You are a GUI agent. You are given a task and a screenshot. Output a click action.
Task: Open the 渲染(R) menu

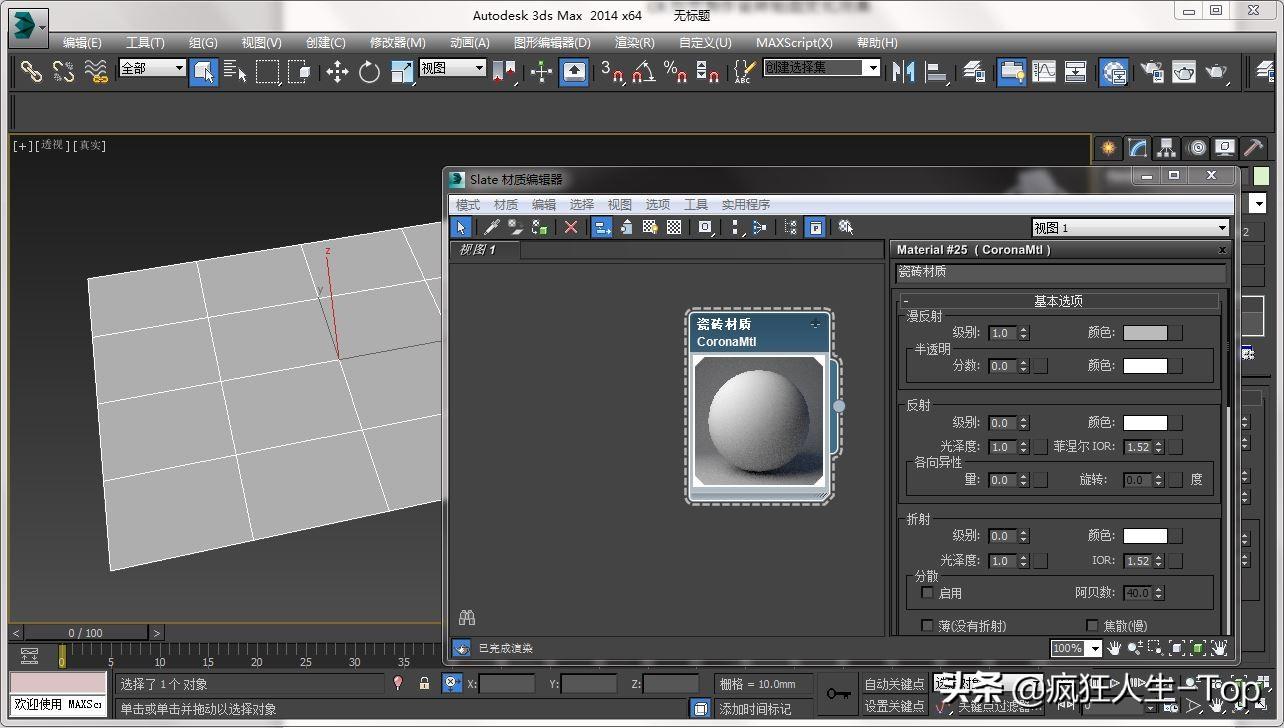pos(634,43)
